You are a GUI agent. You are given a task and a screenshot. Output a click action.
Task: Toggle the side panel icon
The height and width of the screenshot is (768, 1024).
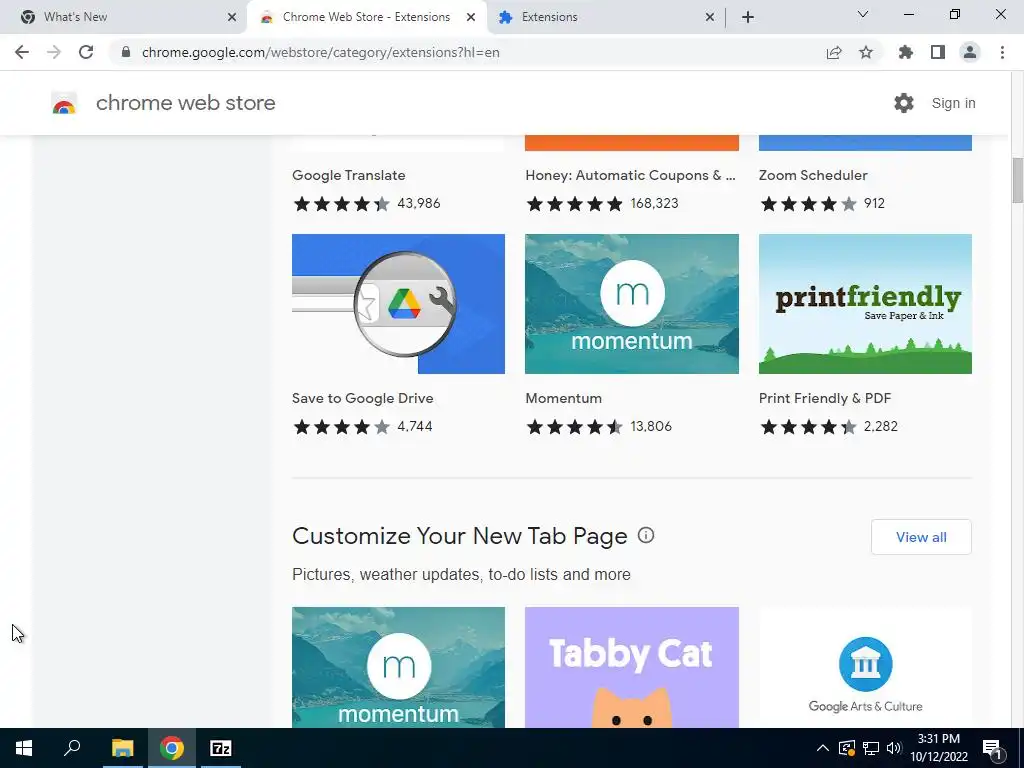click(x=938, y=52)
